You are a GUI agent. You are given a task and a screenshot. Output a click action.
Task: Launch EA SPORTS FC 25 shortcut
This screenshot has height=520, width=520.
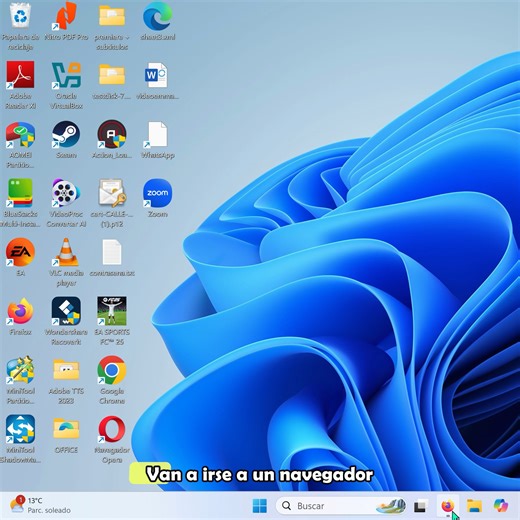[x=112, y=311]
